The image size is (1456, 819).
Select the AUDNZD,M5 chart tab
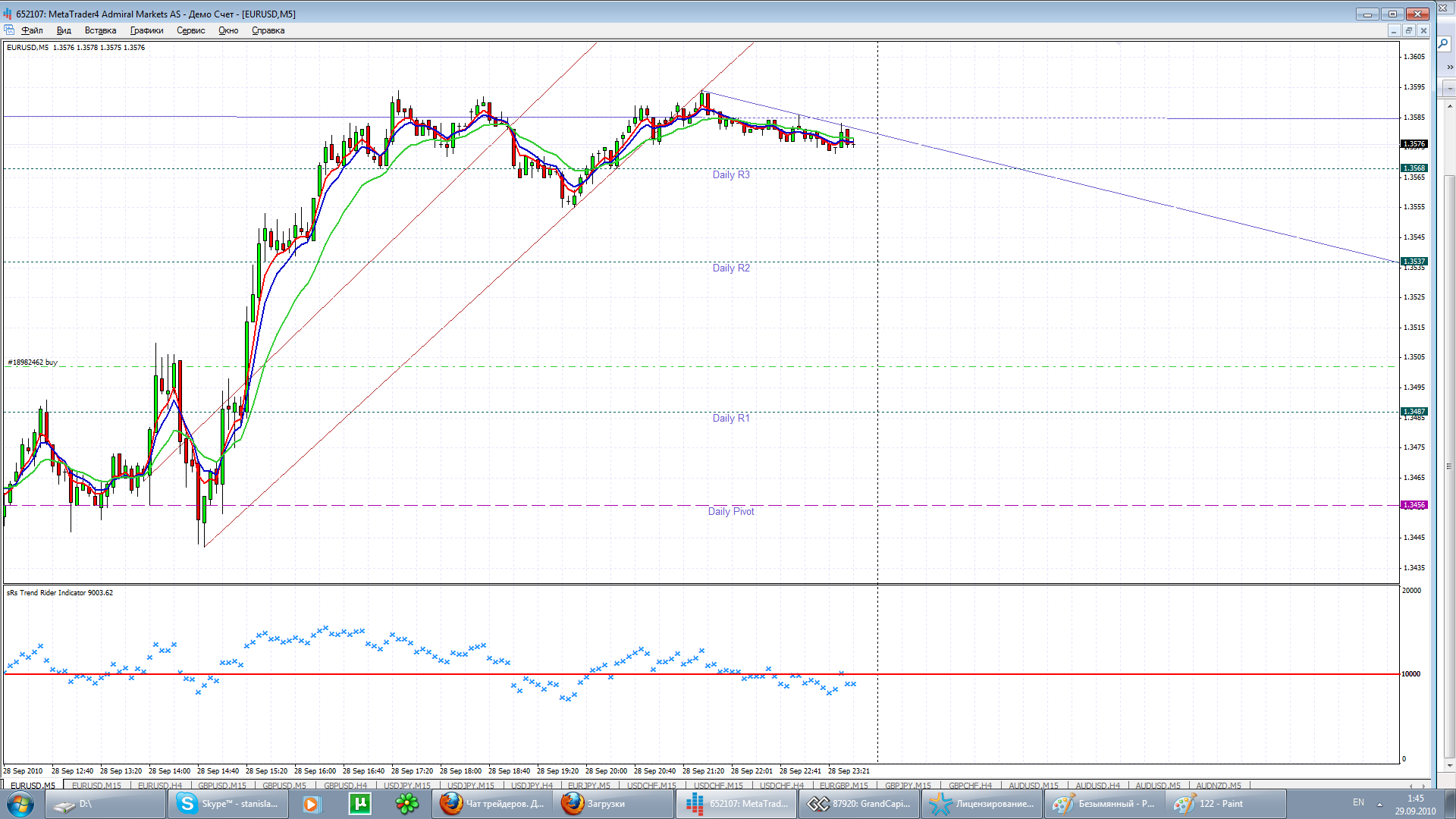[x=1218, y=786]
